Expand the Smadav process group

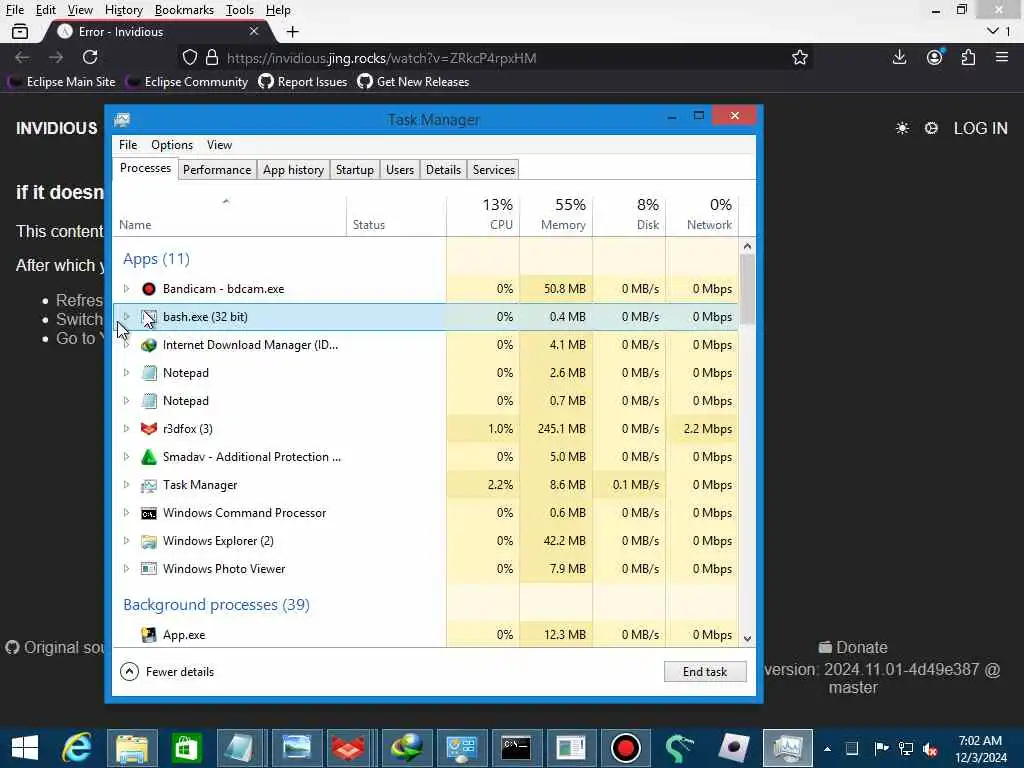pyautogui.click(x=126, y=456)
